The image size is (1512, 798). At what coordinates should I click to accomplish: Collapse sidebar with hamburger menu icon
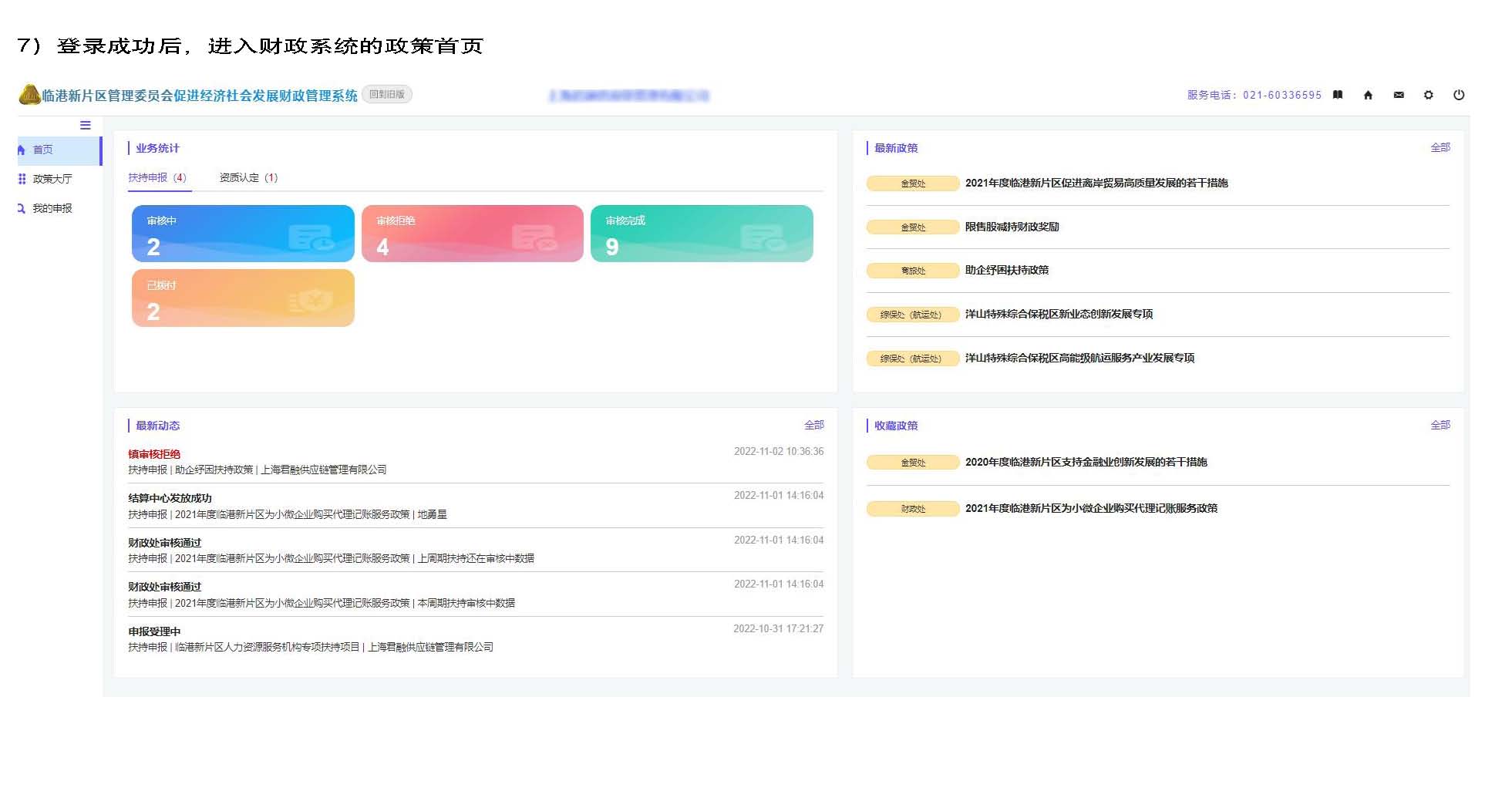coord(86,125)
